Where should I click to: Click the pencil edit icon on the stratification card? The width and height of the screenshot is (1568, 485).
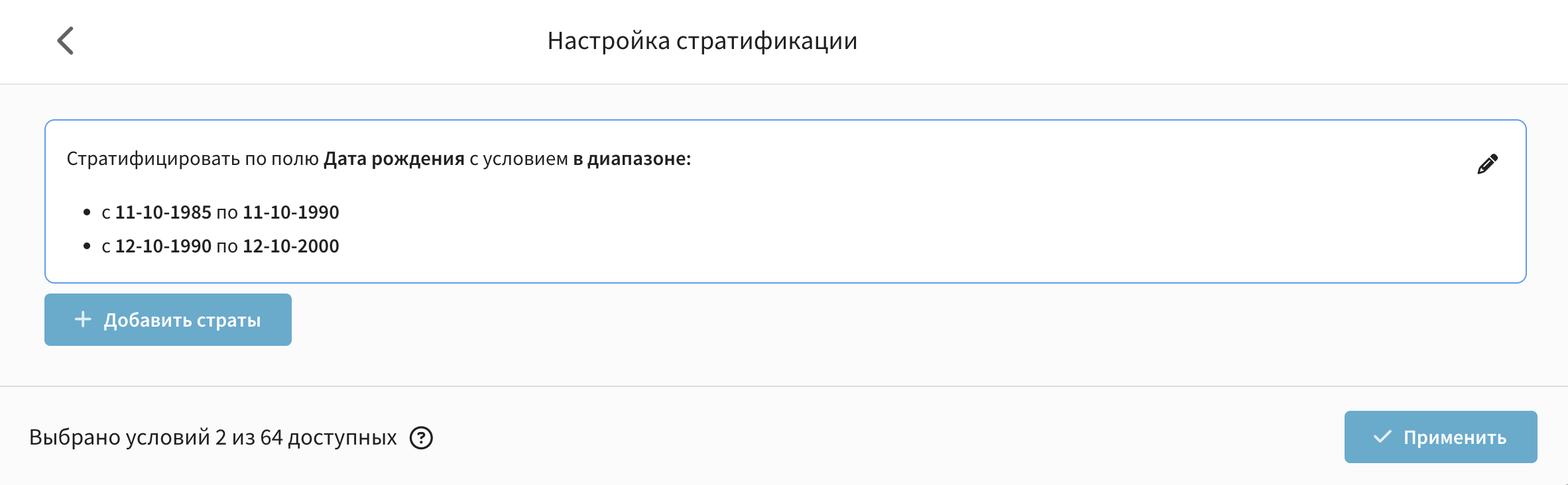coord(1487,164)
